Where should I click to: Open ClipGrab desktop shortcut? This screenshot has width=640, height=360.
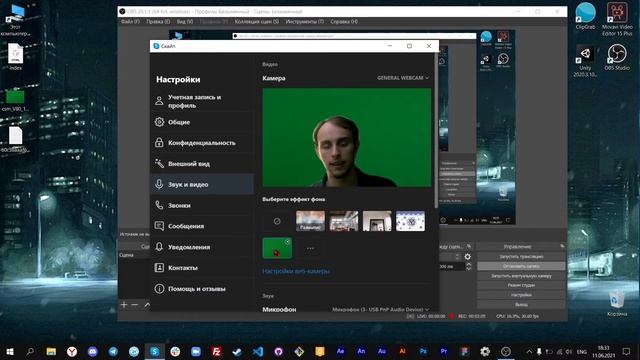(585, 16)
